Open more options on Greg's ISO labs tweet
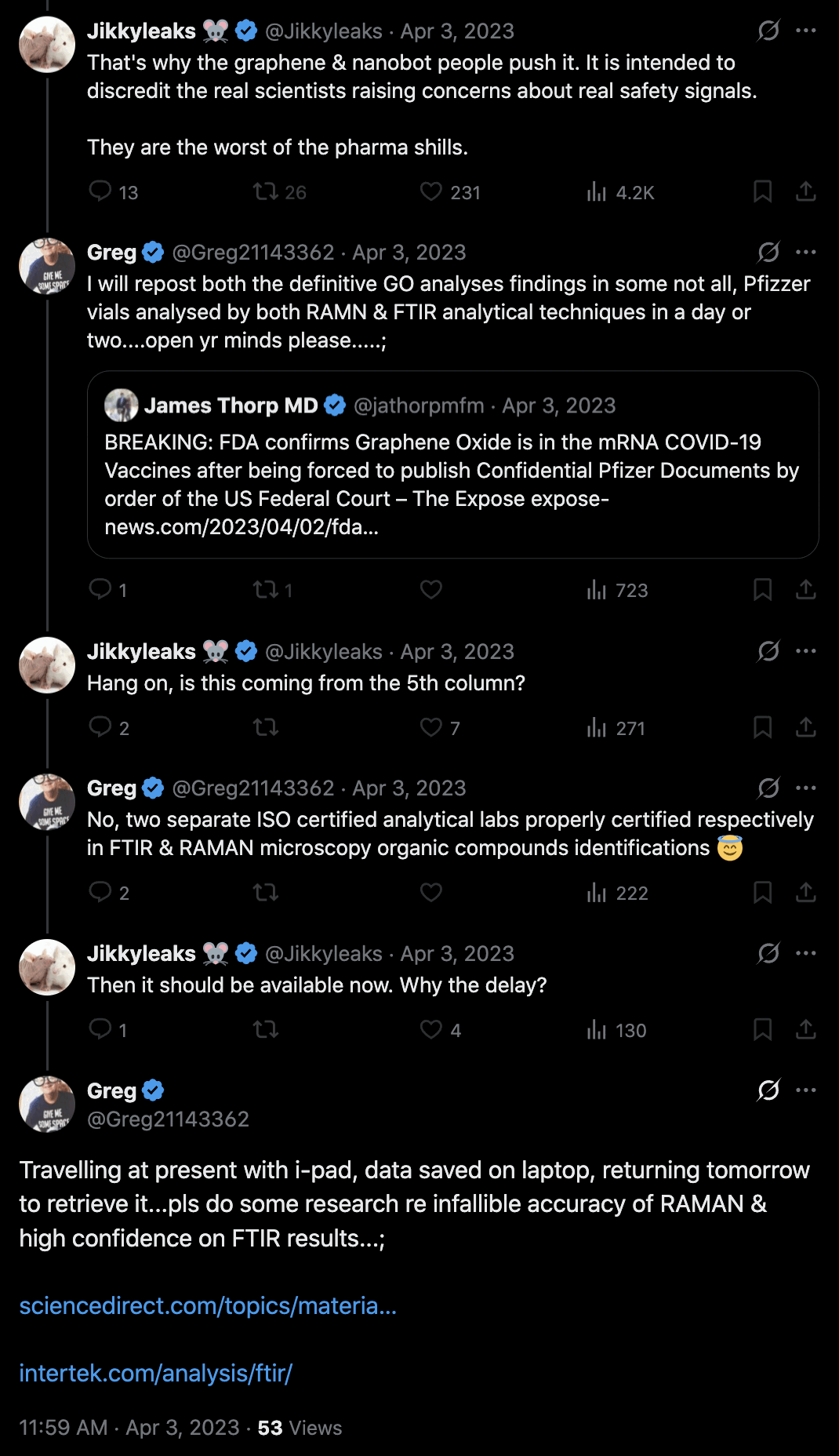This screenshot has width=839, height=1456. click(805, 788)
